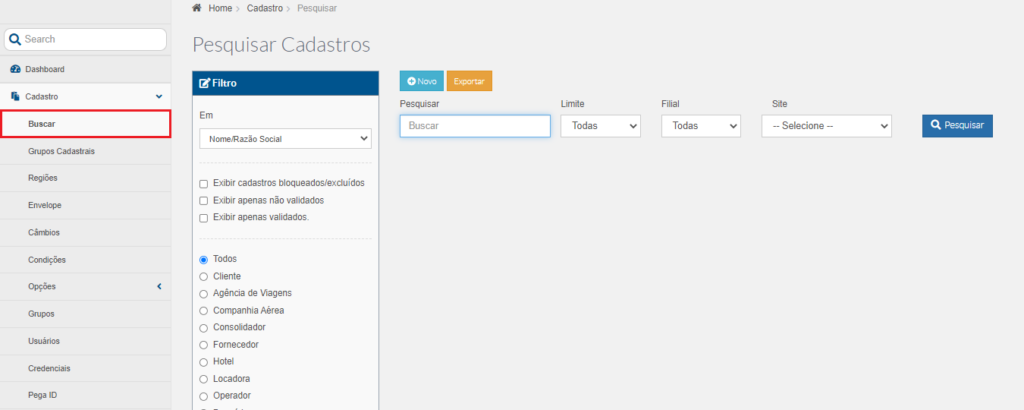Choose the Agência de Viagens radio option

204,294
